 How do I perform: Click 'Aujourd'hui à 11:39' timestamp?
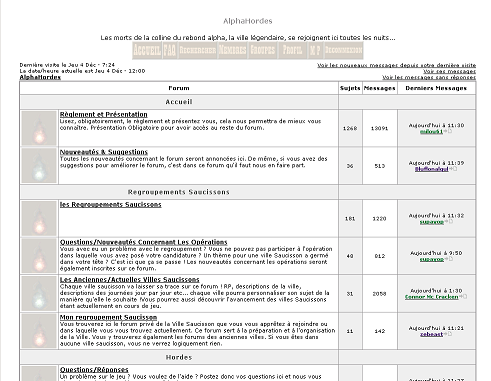pos(436,163)
